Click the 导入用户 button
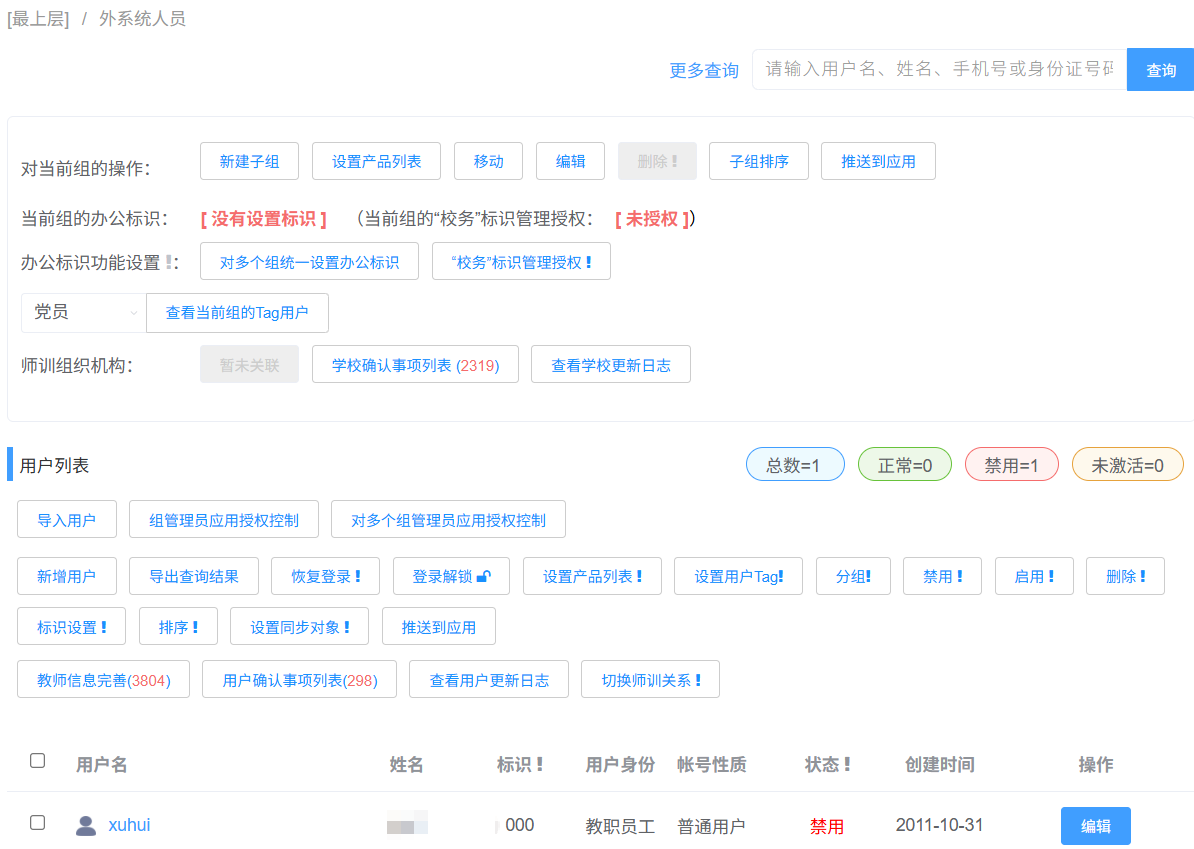The height and width of the screenshot is (849, 1194). (67, 520)
